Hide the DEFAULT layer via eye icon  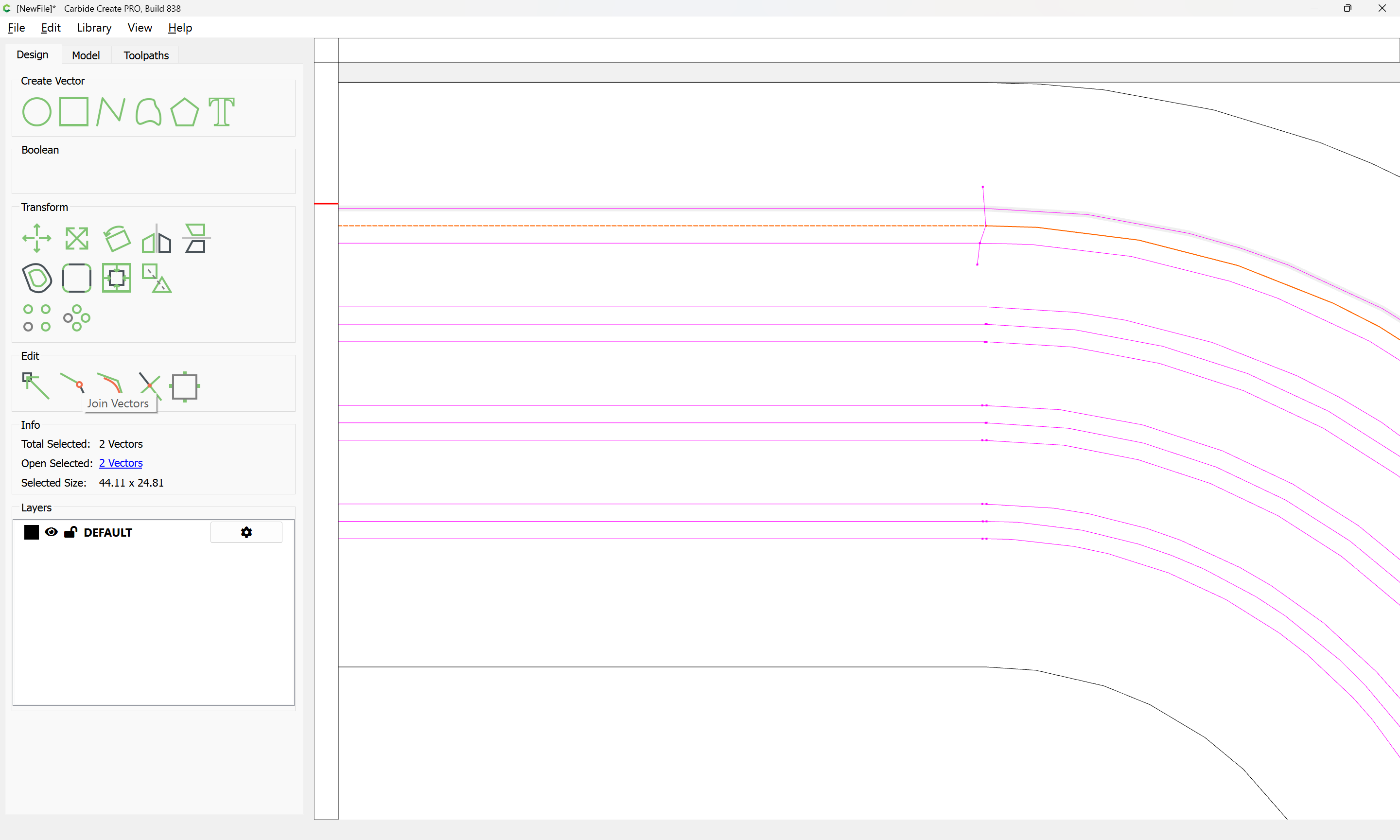tap(51, 532)
